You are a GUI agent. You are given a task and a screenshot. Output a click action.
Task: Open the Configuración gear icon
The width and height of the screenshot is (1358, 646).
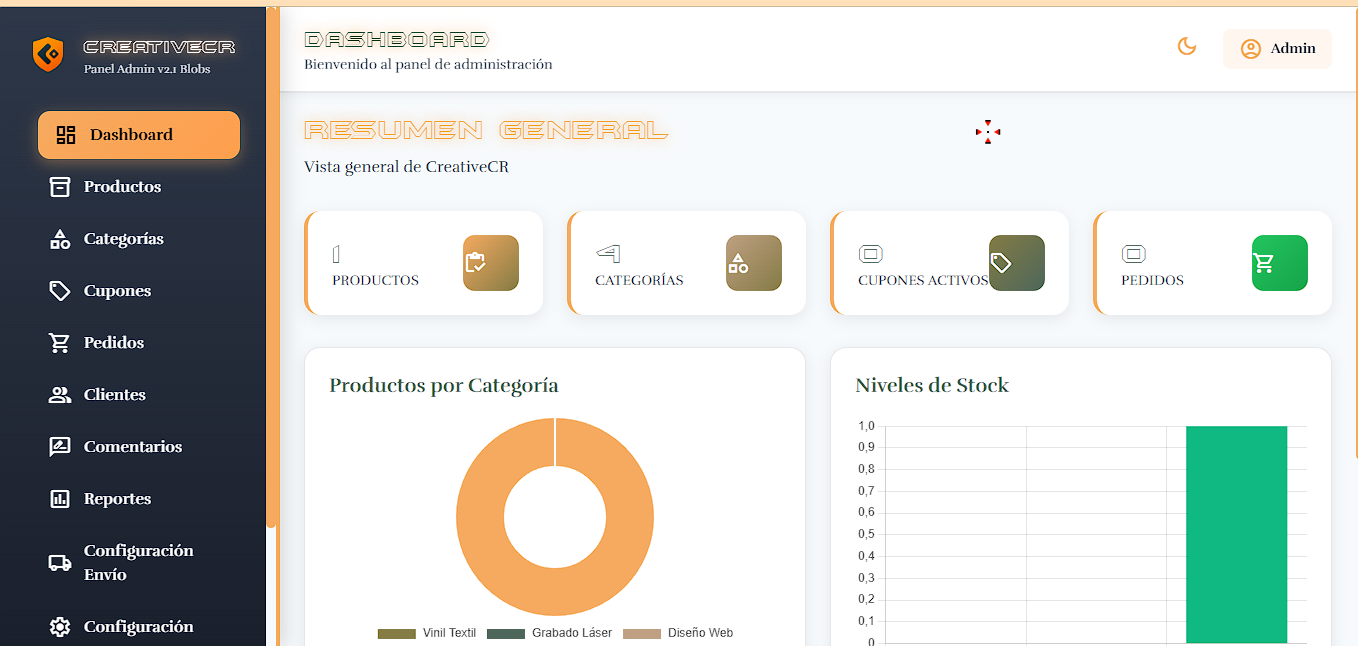60,627
